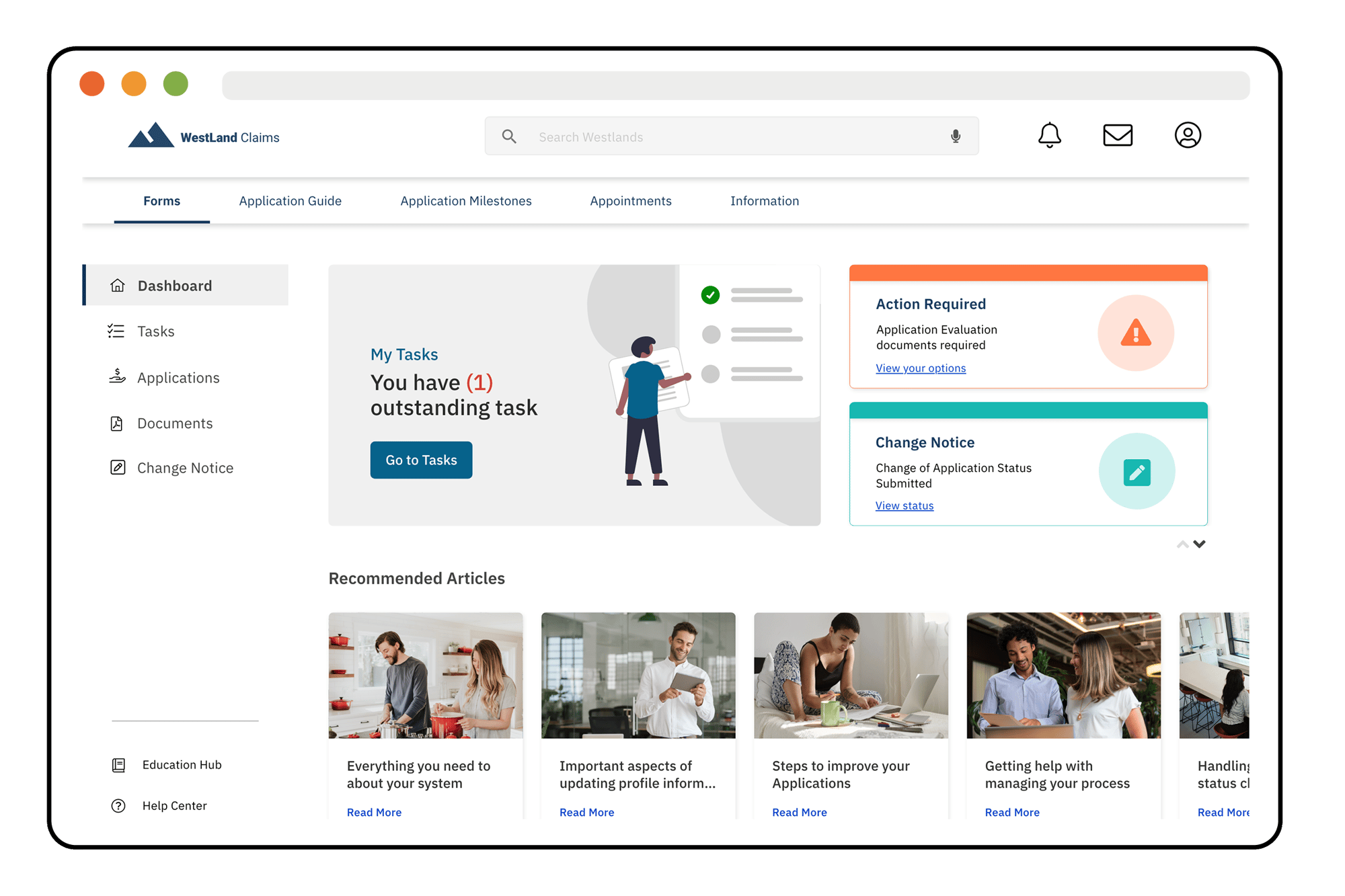Open the Help Center menu item

point(172,805)
